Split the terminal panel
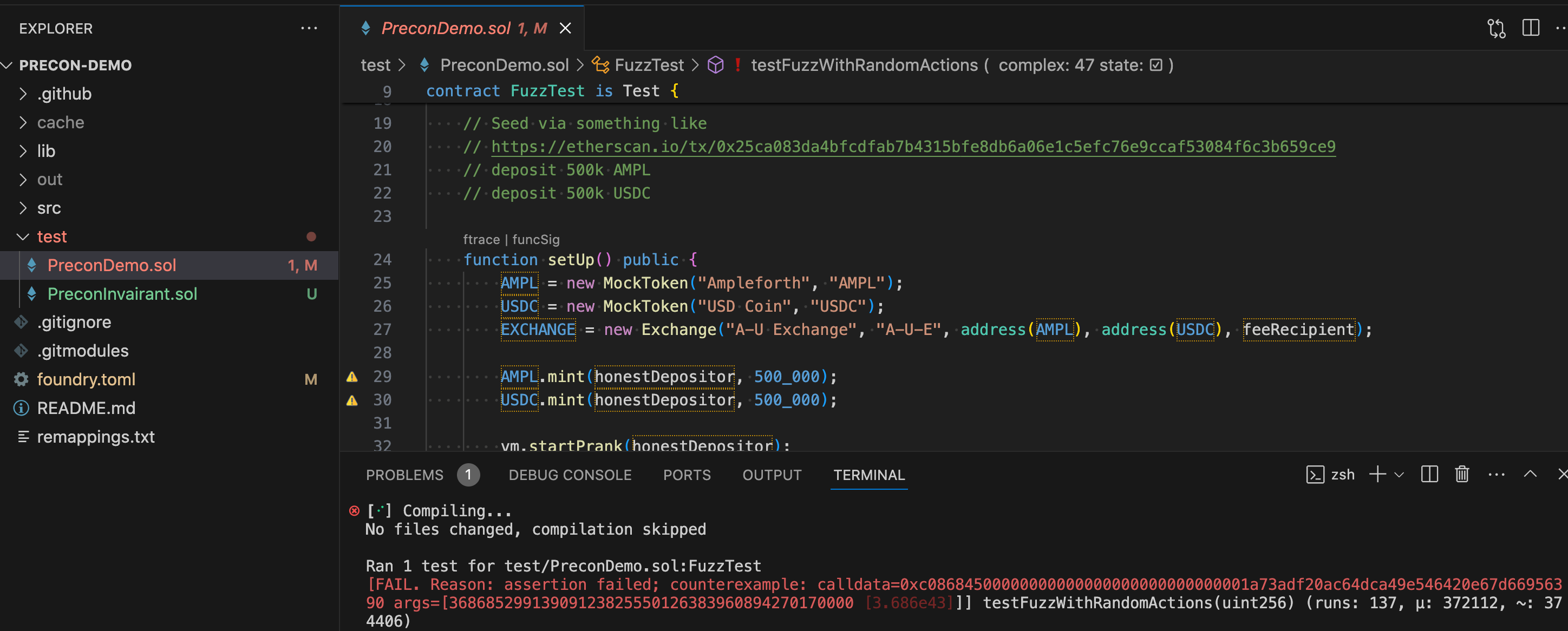This screenshot has height=631, width=1568. (1429, 475)
